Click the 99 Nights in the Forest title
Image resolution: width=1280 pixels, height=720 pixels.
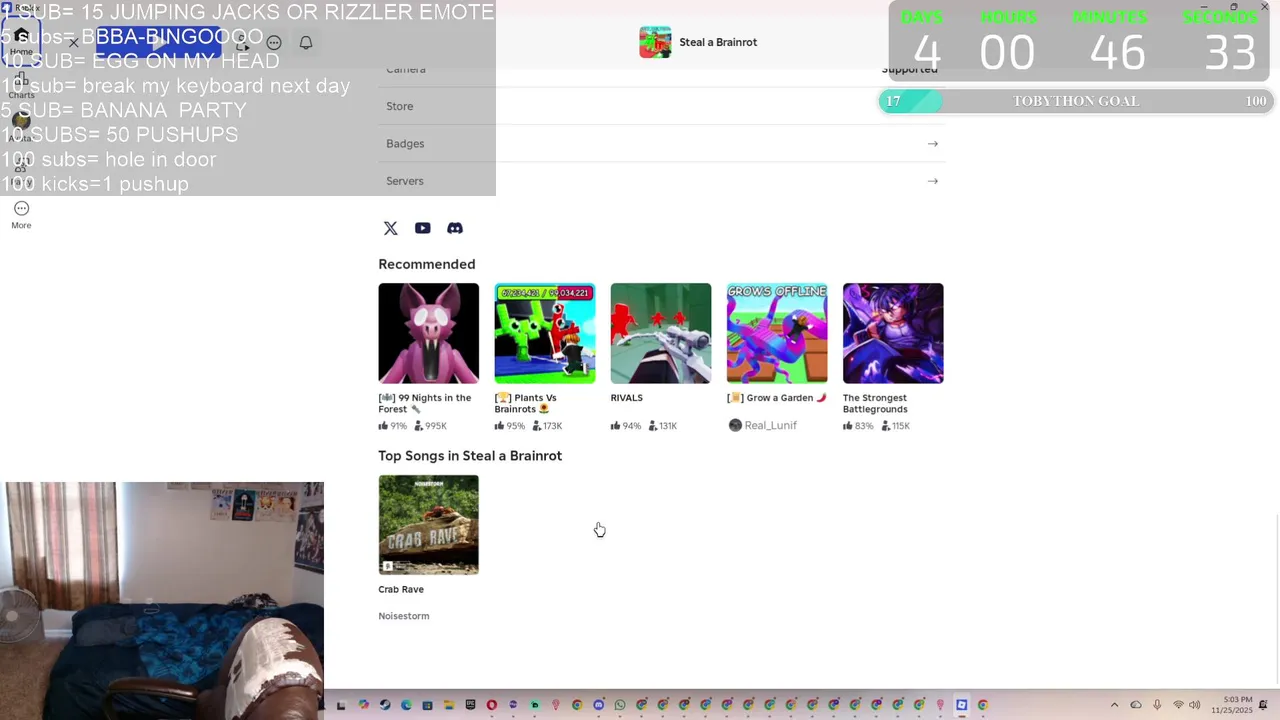coord(425,403)
